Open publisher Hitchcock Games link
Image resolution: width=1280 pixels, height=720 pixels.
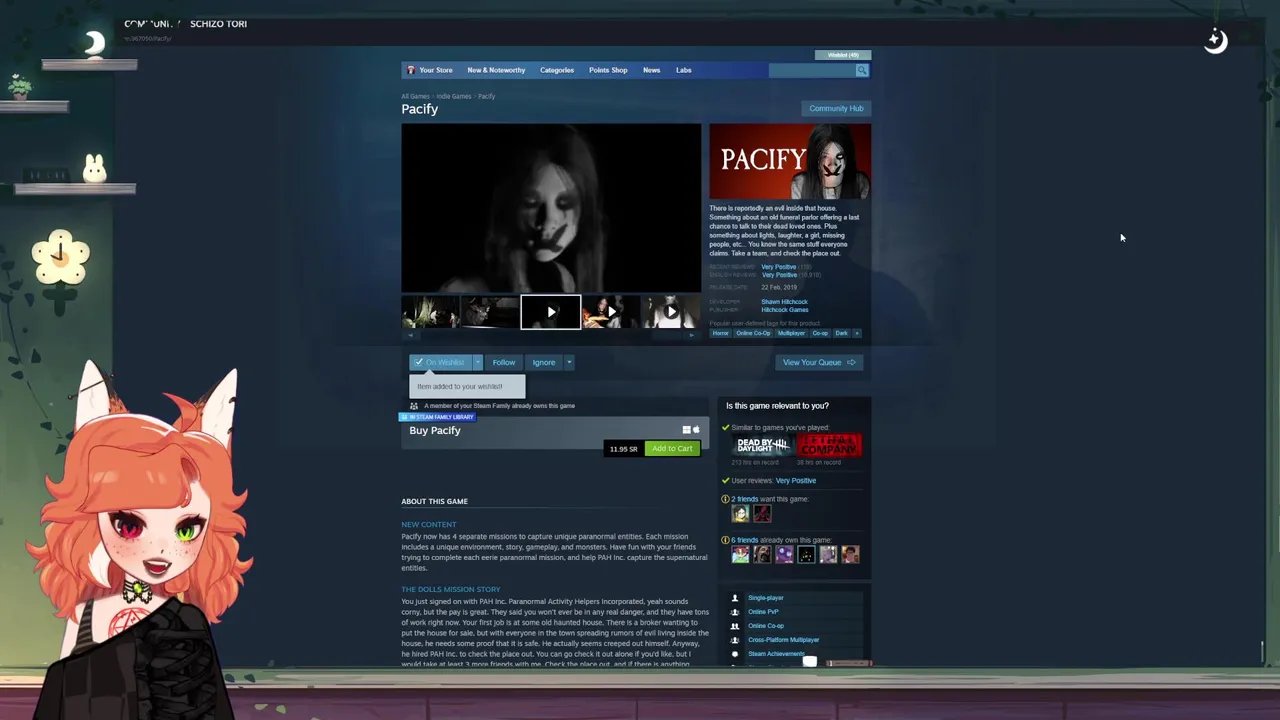point(785,310)
